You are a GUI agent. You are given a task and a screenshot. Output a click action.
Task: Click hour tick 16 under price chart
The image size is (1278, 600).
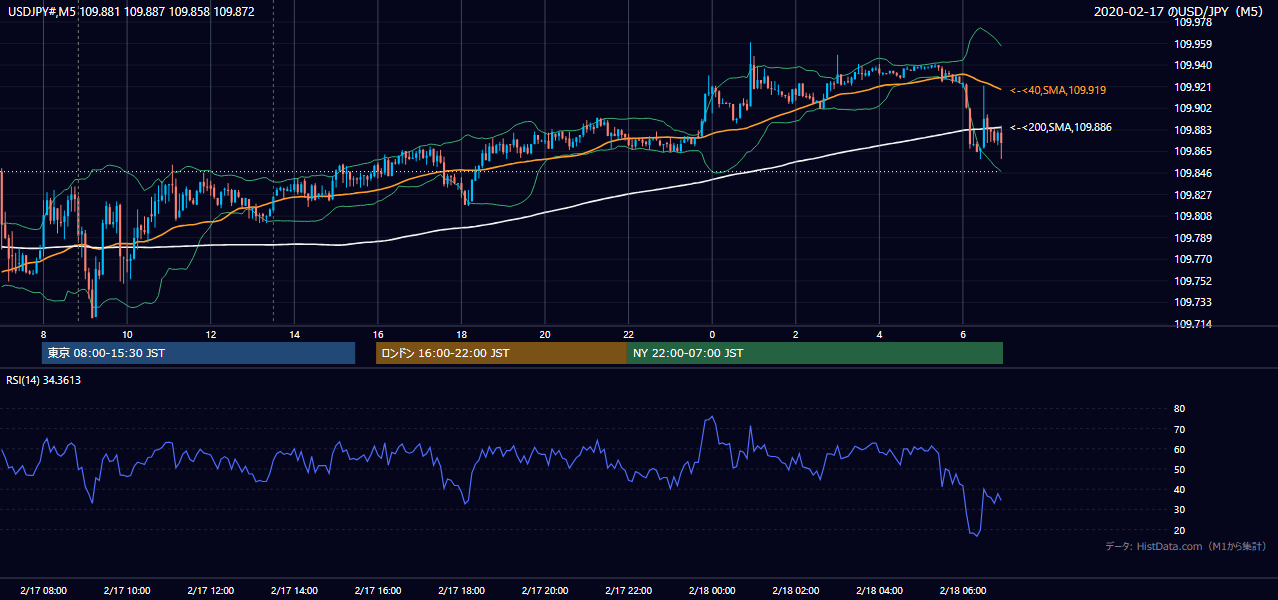click(x=377, y=334)
